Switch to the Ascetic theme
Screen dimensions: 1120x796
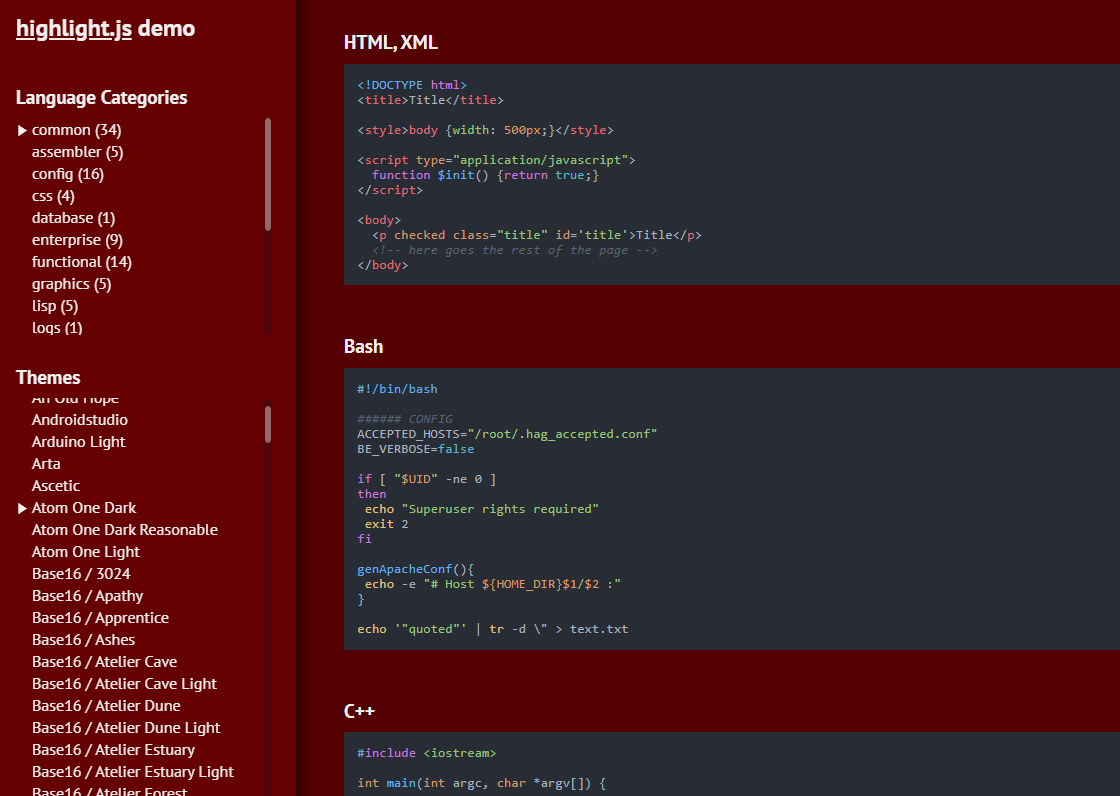tap(56, 486)
